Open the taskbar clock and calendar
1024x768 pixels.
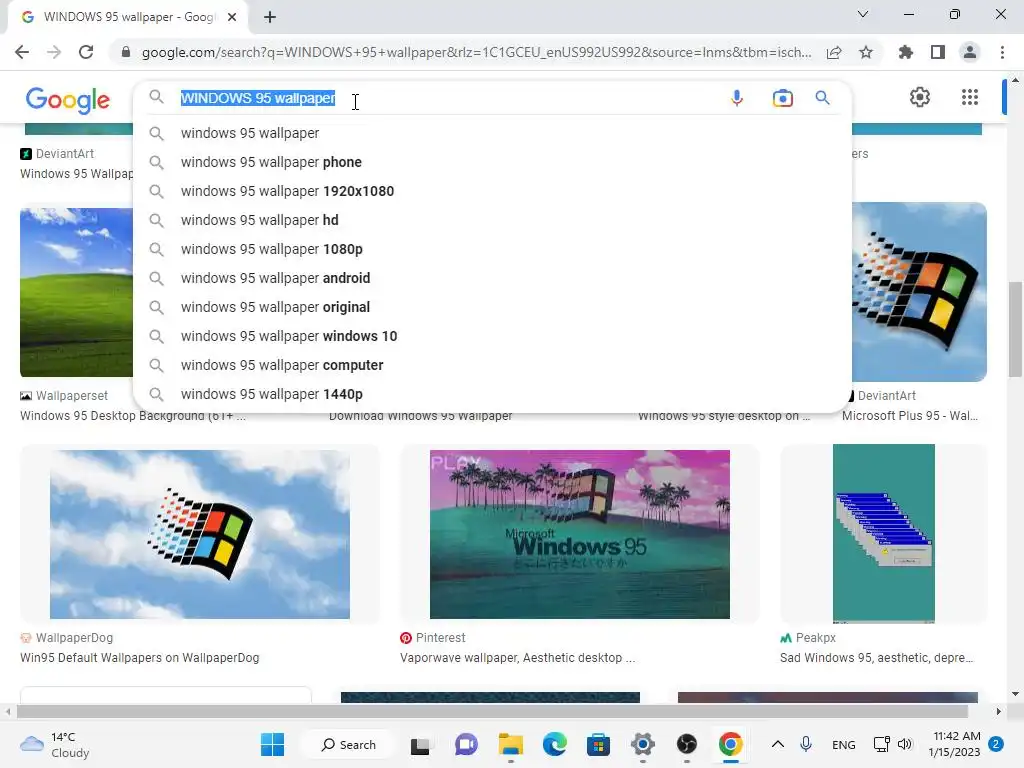coord(954,744)
